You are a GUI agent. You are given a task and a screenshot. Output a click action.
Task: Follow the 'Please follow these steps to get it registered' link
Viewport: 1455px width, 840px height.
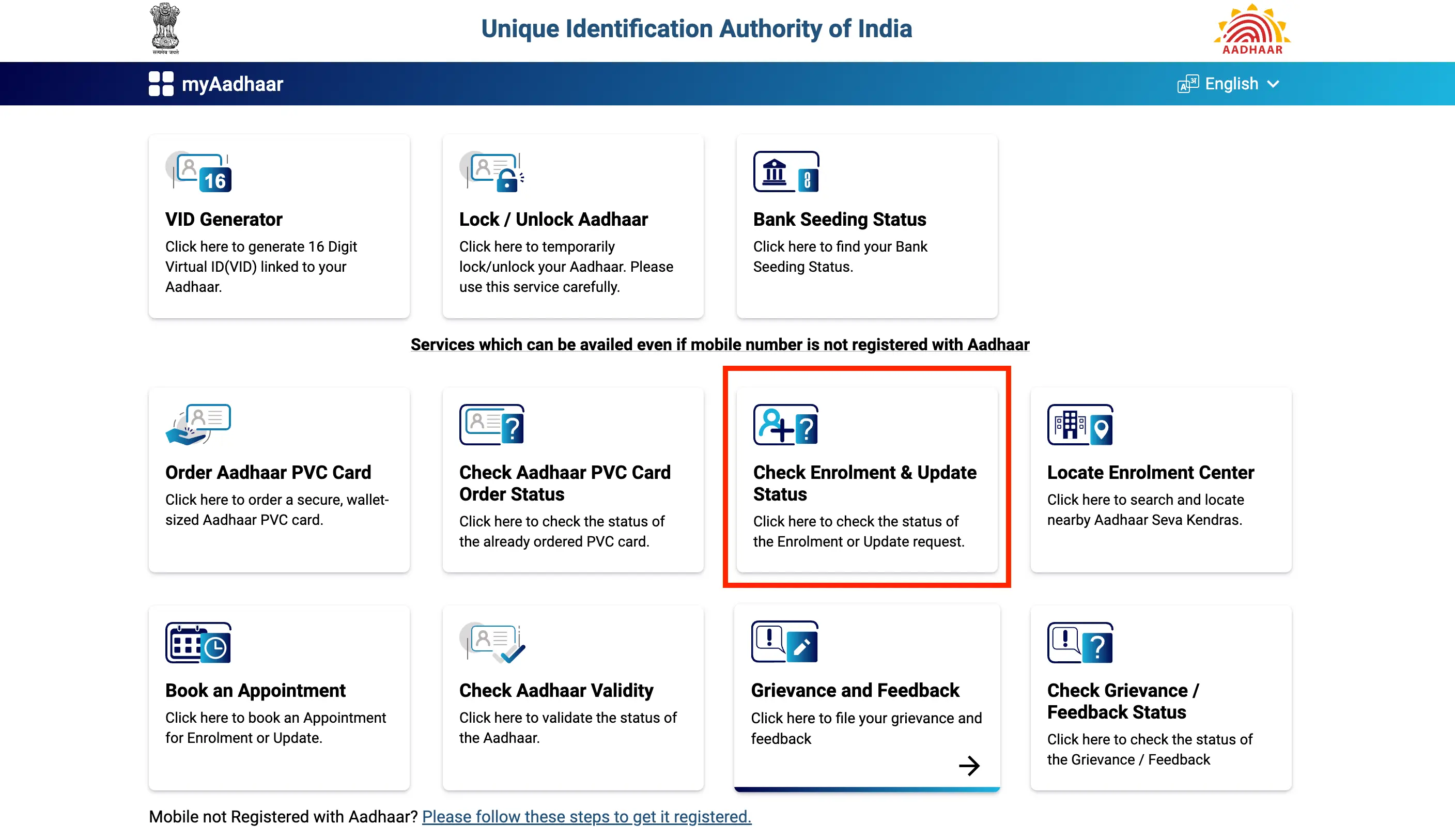click(587, 817)
